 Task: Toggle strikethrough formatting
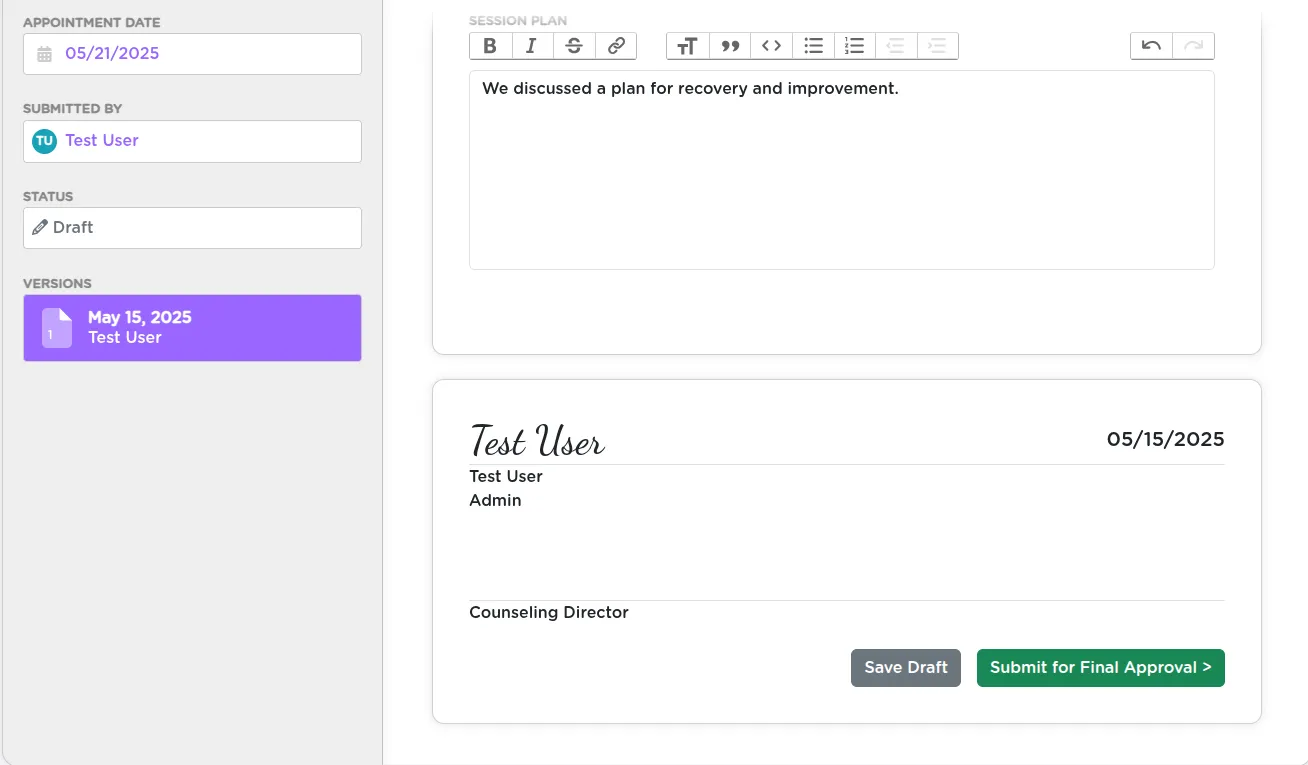[573, 45]
